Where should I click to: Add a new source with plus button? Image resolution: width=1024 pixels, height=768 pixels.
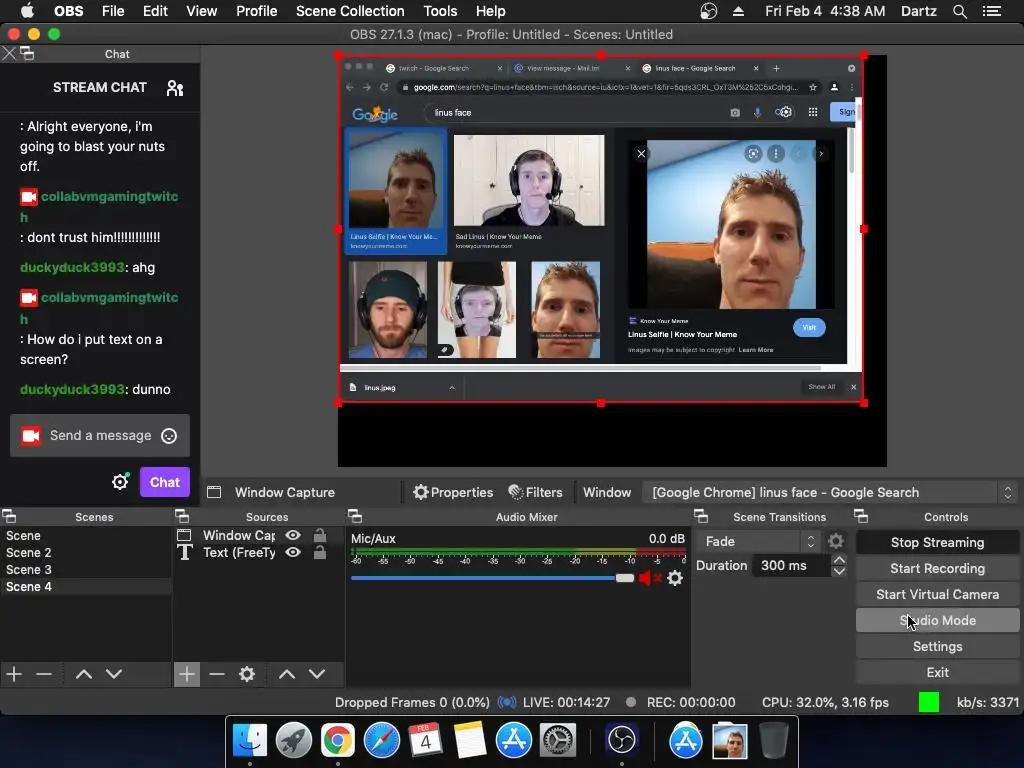pos(187,674)
